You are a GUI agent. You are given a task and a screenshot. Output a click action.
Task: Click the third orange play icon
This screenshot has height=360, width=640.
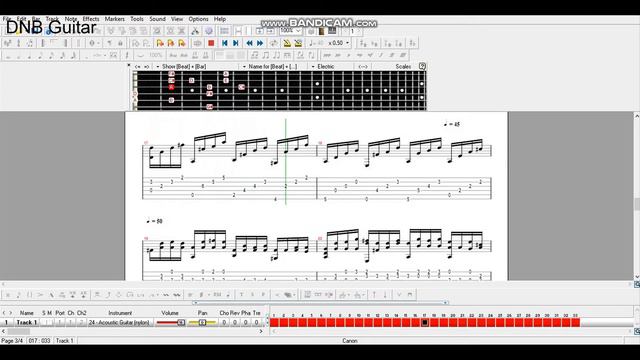click(182, 43)
